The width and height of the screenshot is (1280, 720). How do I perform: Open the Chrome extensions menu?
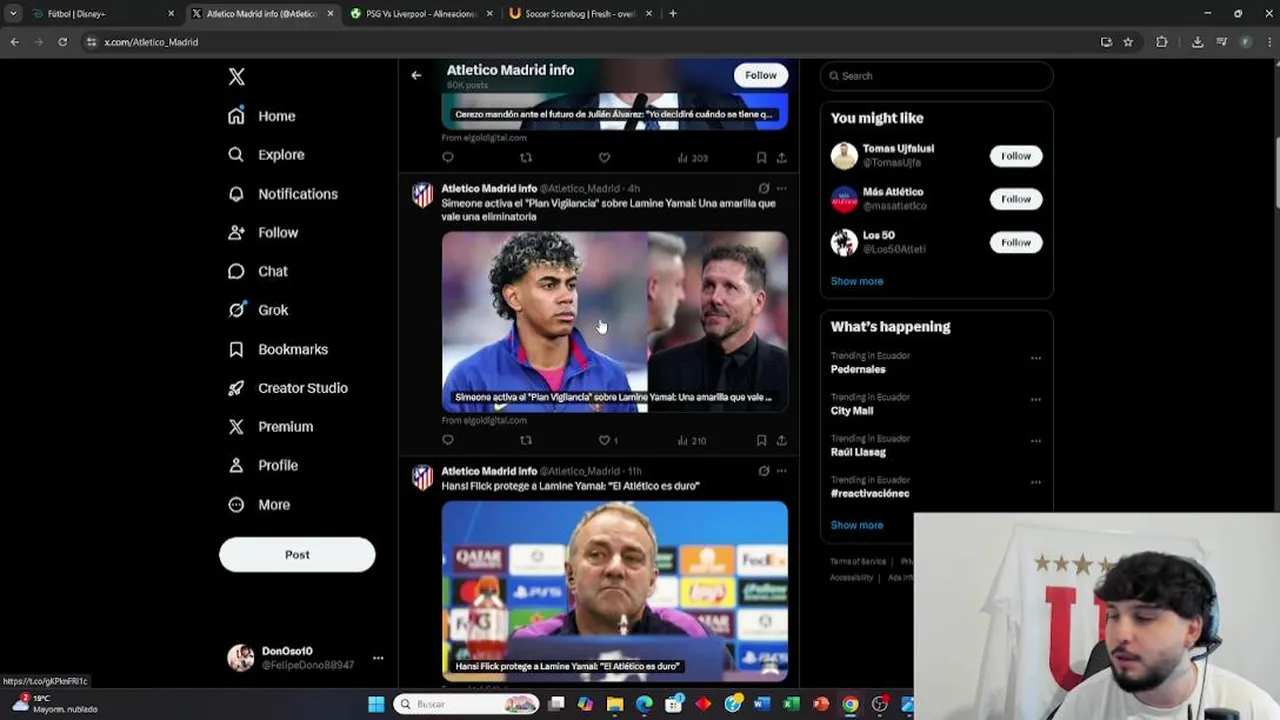[1162, 42]
